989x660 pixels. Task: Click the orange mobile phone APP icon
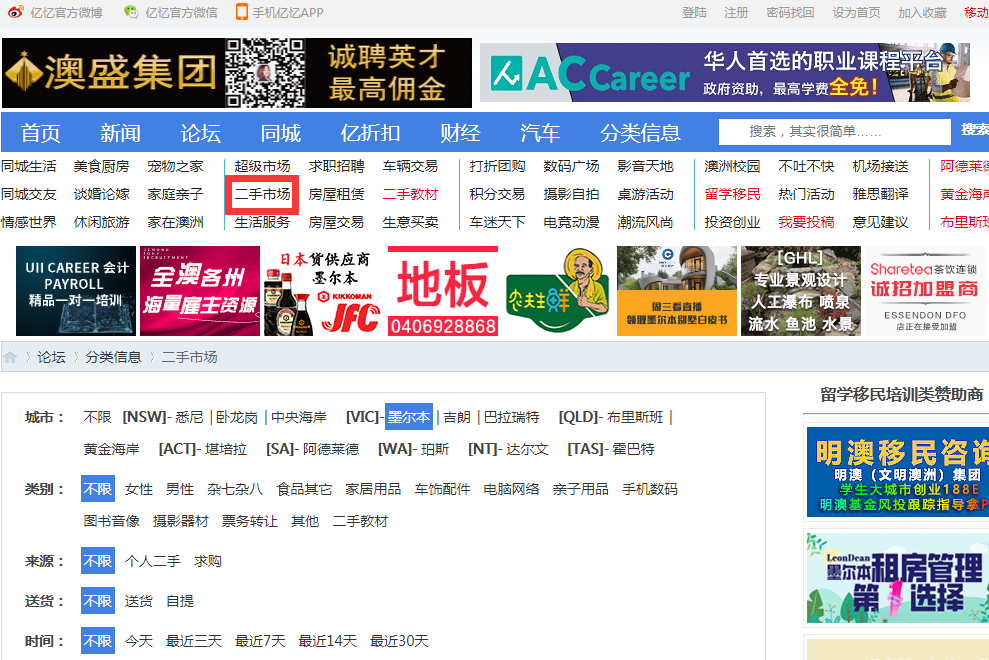point(241,12)
